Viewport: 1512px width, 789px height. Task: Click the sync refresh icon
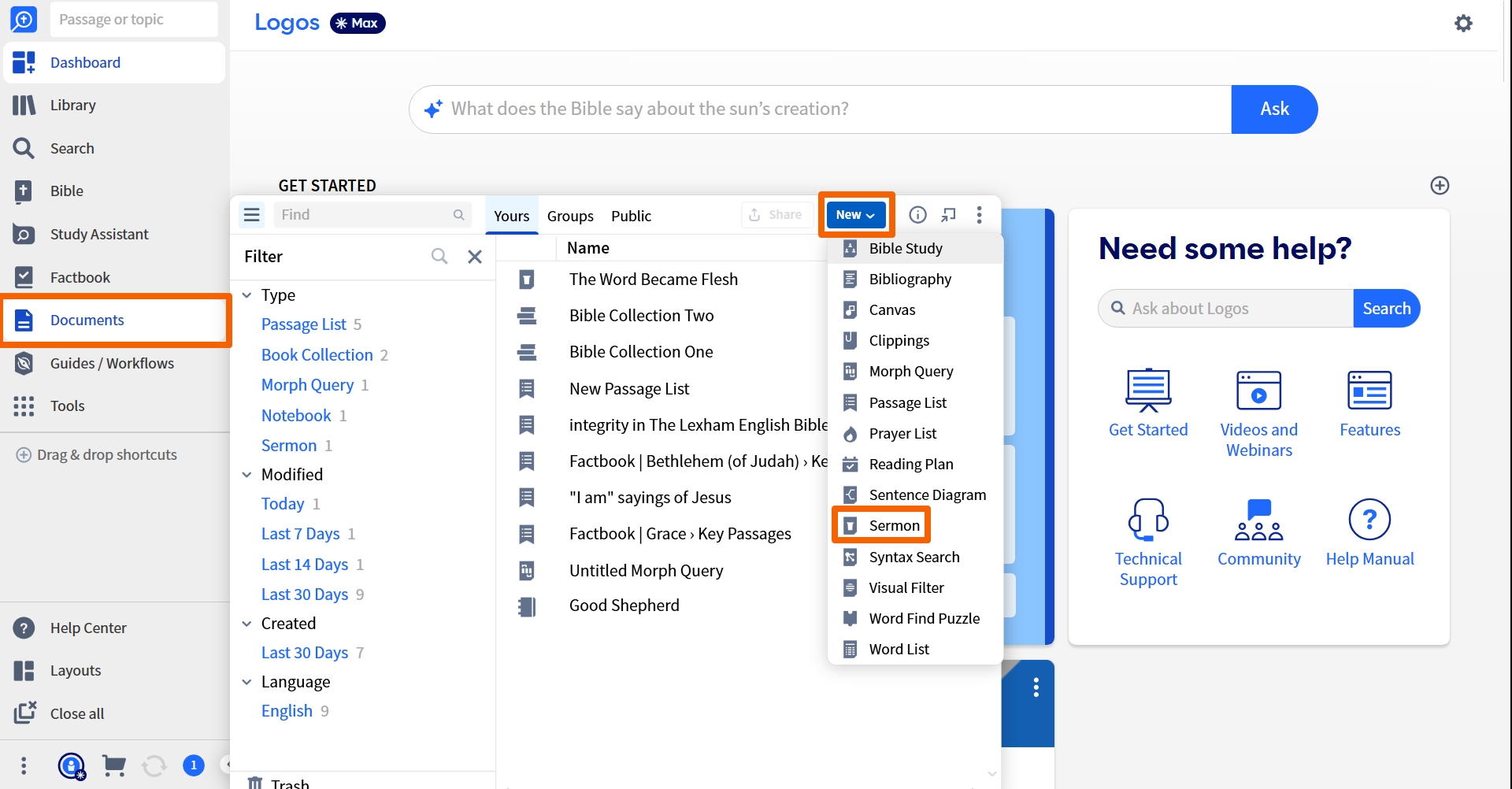[154, 765]
